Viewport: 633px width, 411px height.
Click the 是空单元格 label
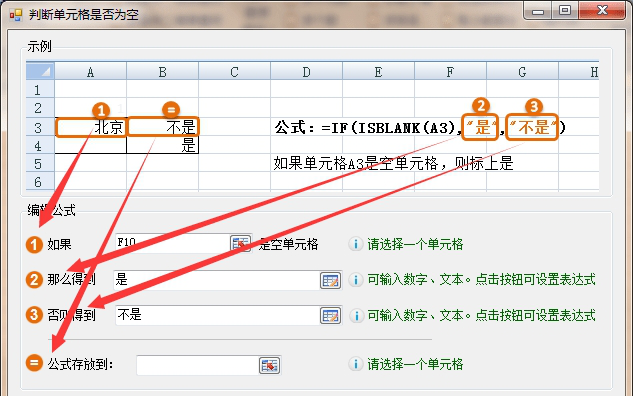click(288, 244)
